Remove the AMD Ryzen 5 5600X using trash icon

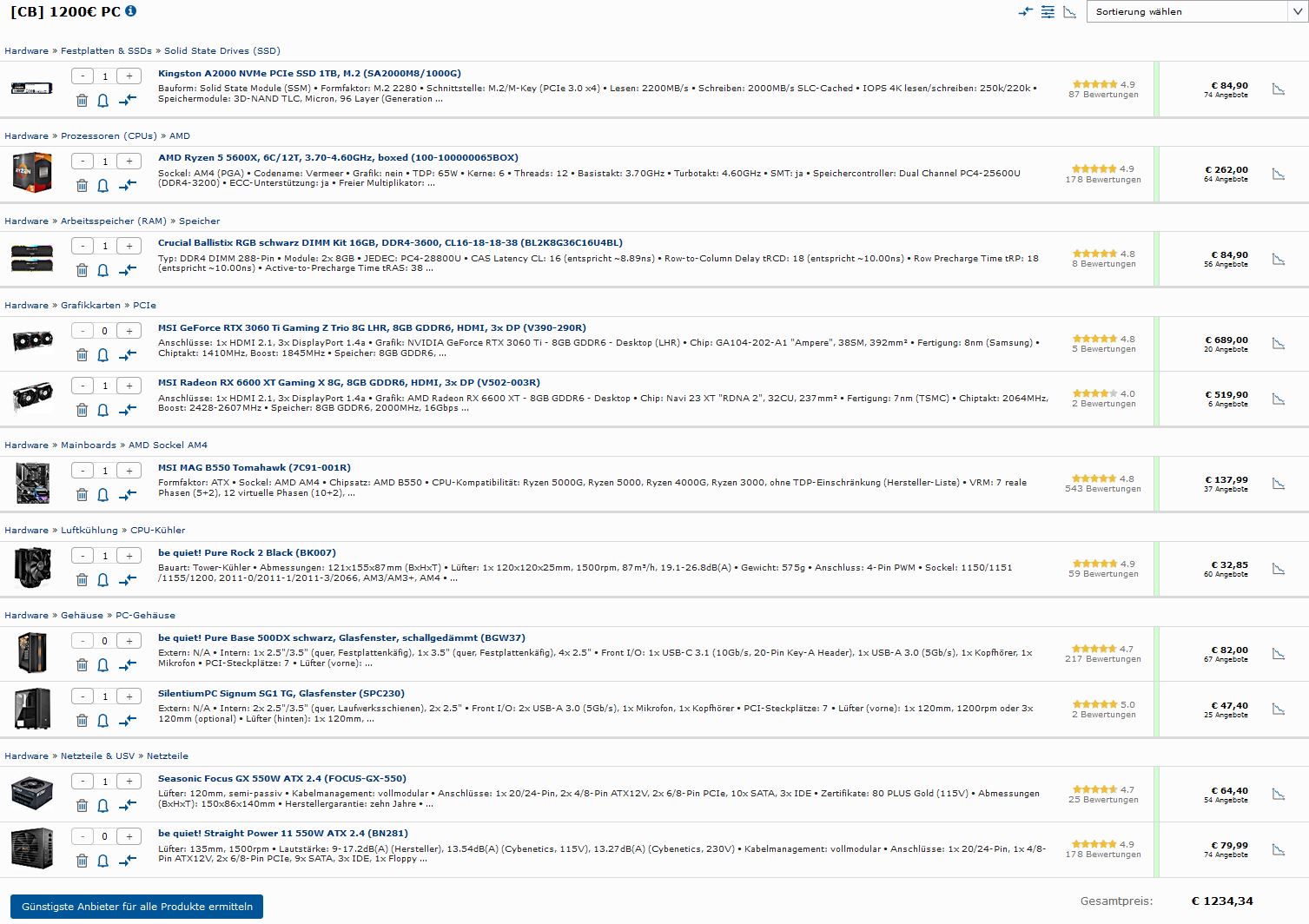point(82,185)
